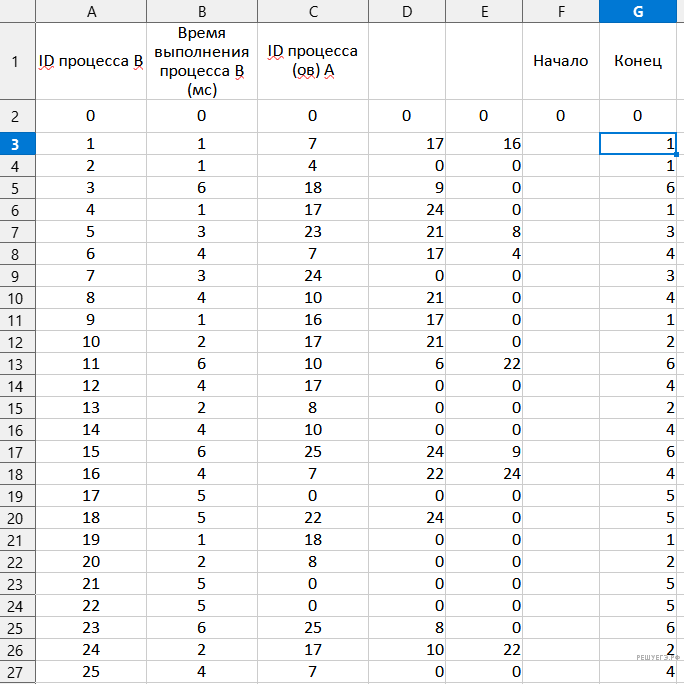Viewport: 684px width, 684px height.
Task: Click column D header
Action: coord(407,12)
